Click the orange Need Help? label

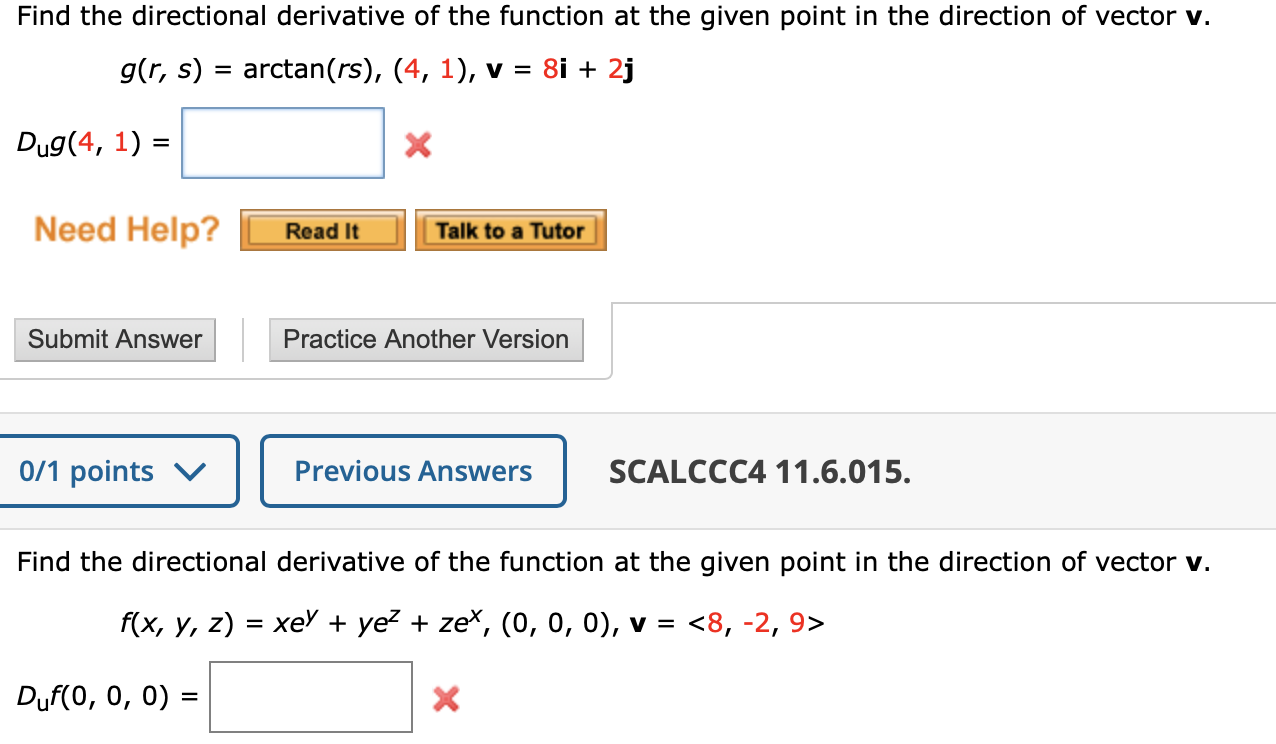click(x=124, y=229)
